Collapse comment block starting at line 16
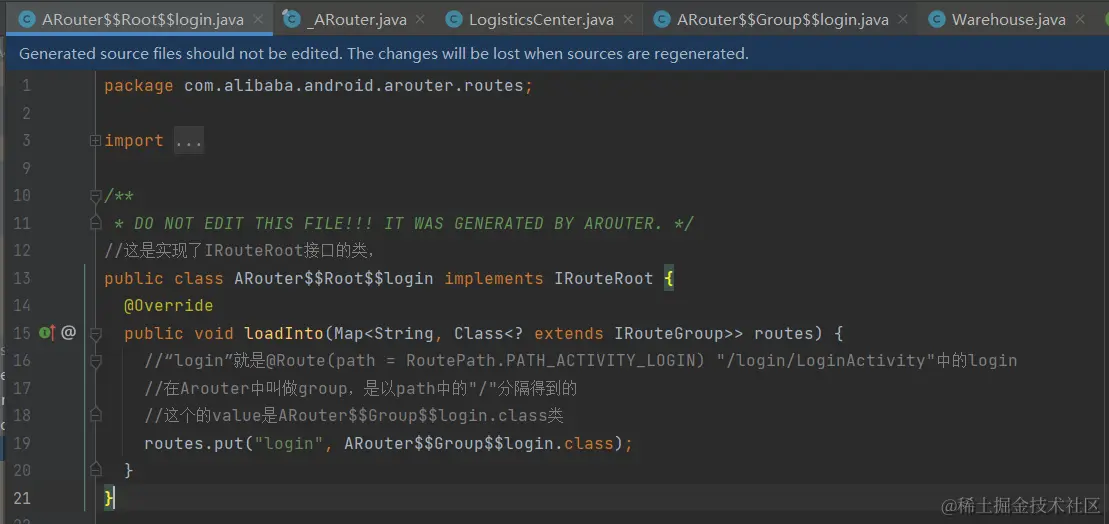 (x=95, y=361)
